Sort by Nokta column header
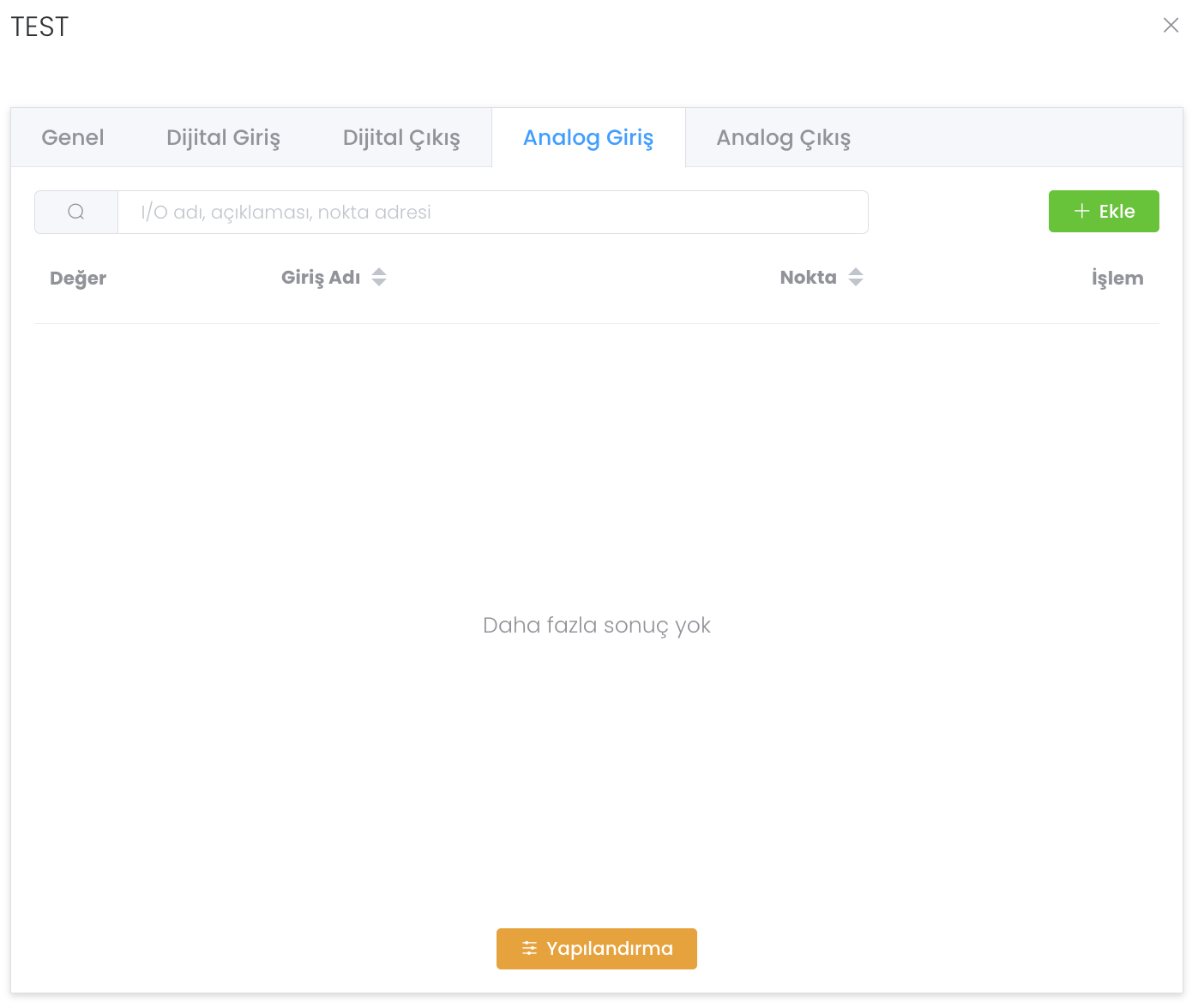The height and width of the screenshot is (1008, 1204). pos(808,278)
